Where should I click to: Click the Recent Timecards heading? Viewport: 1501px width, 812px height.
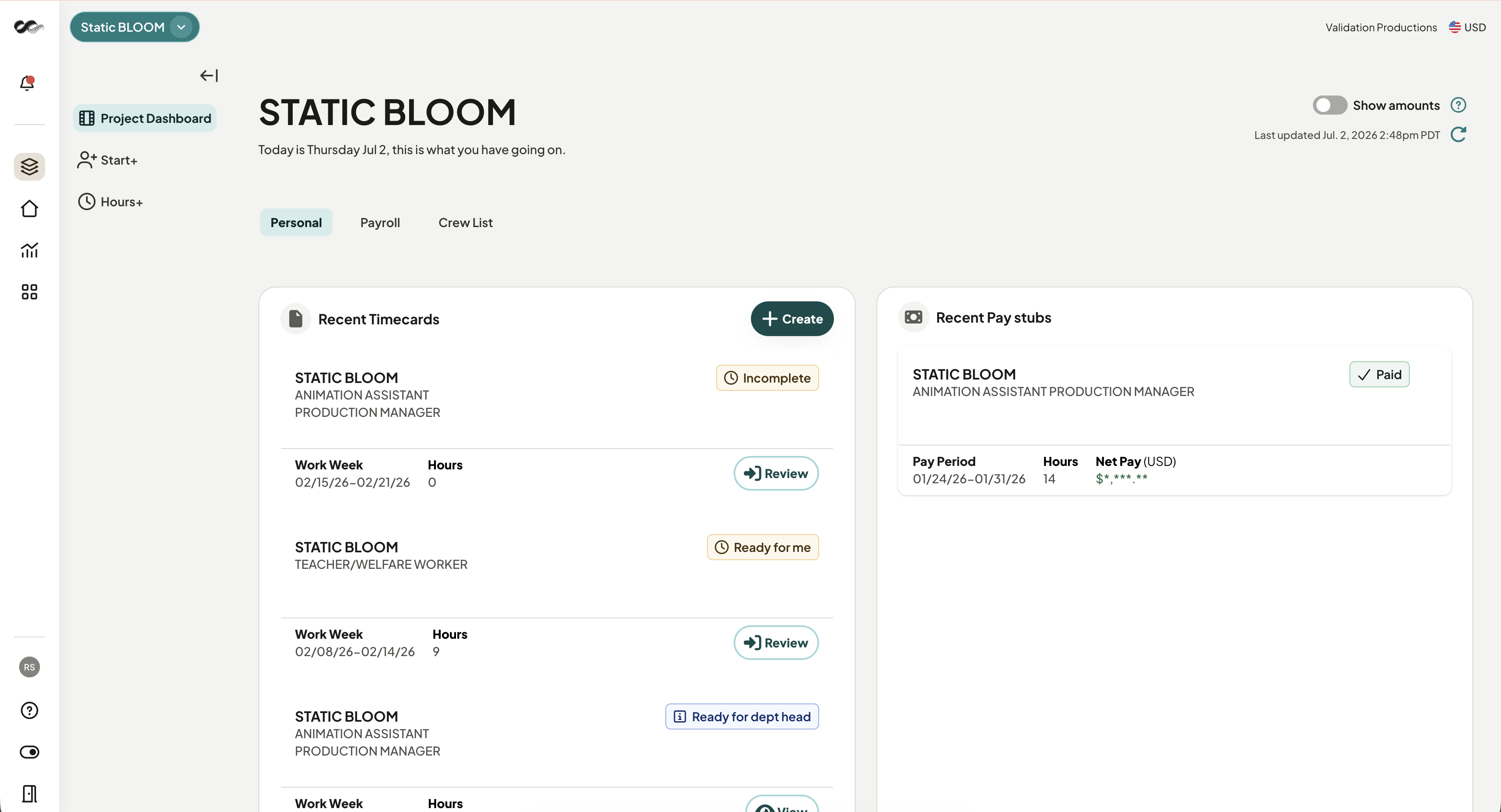[379, 319]
